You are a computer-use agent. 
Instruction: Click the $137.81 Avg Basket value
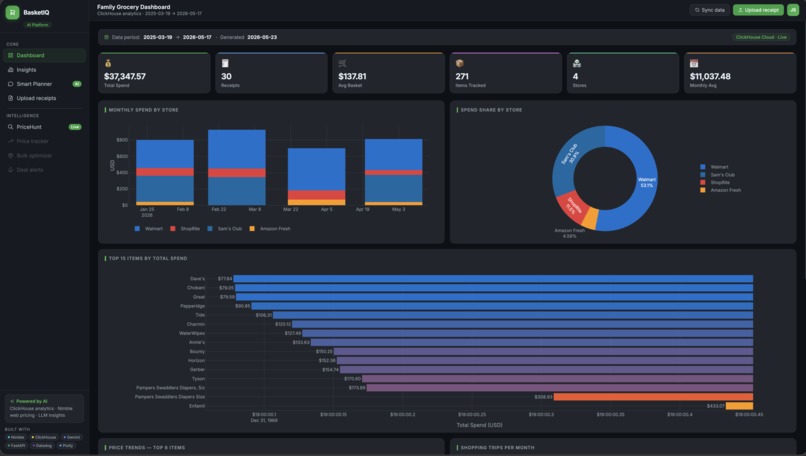(x=352, y=76)
